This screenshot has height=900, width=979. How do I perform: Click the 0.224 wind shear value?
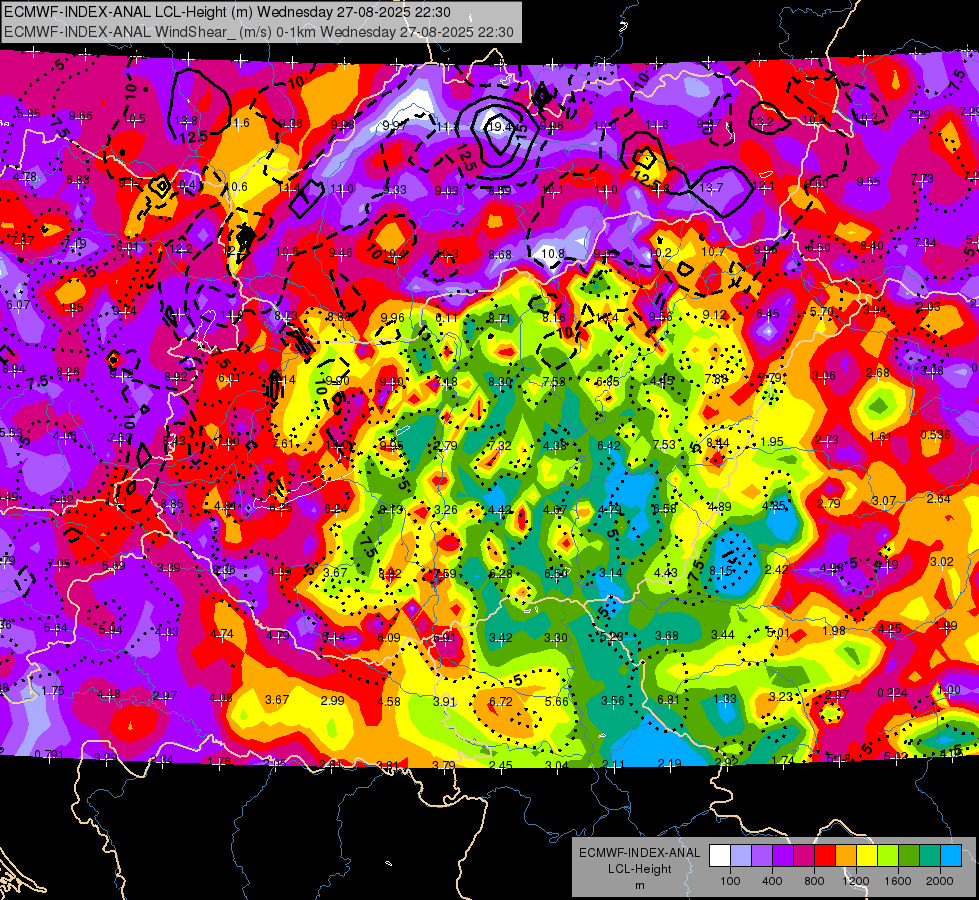(892, 693)
